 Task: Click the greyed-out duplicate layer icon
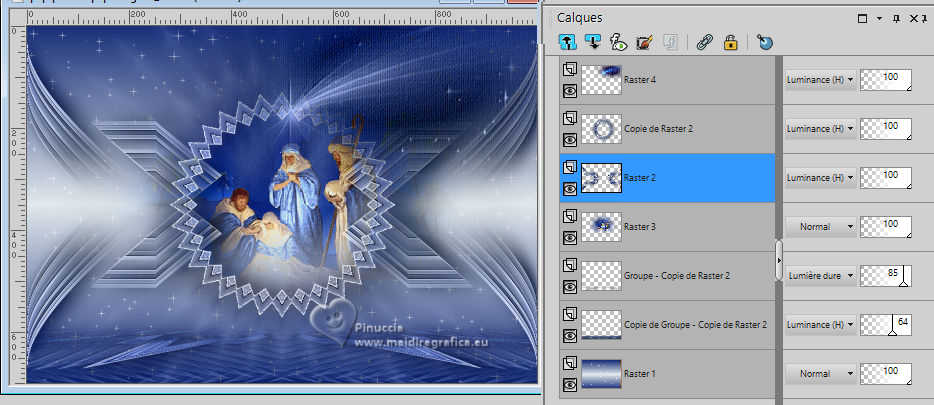pos(670,42)
